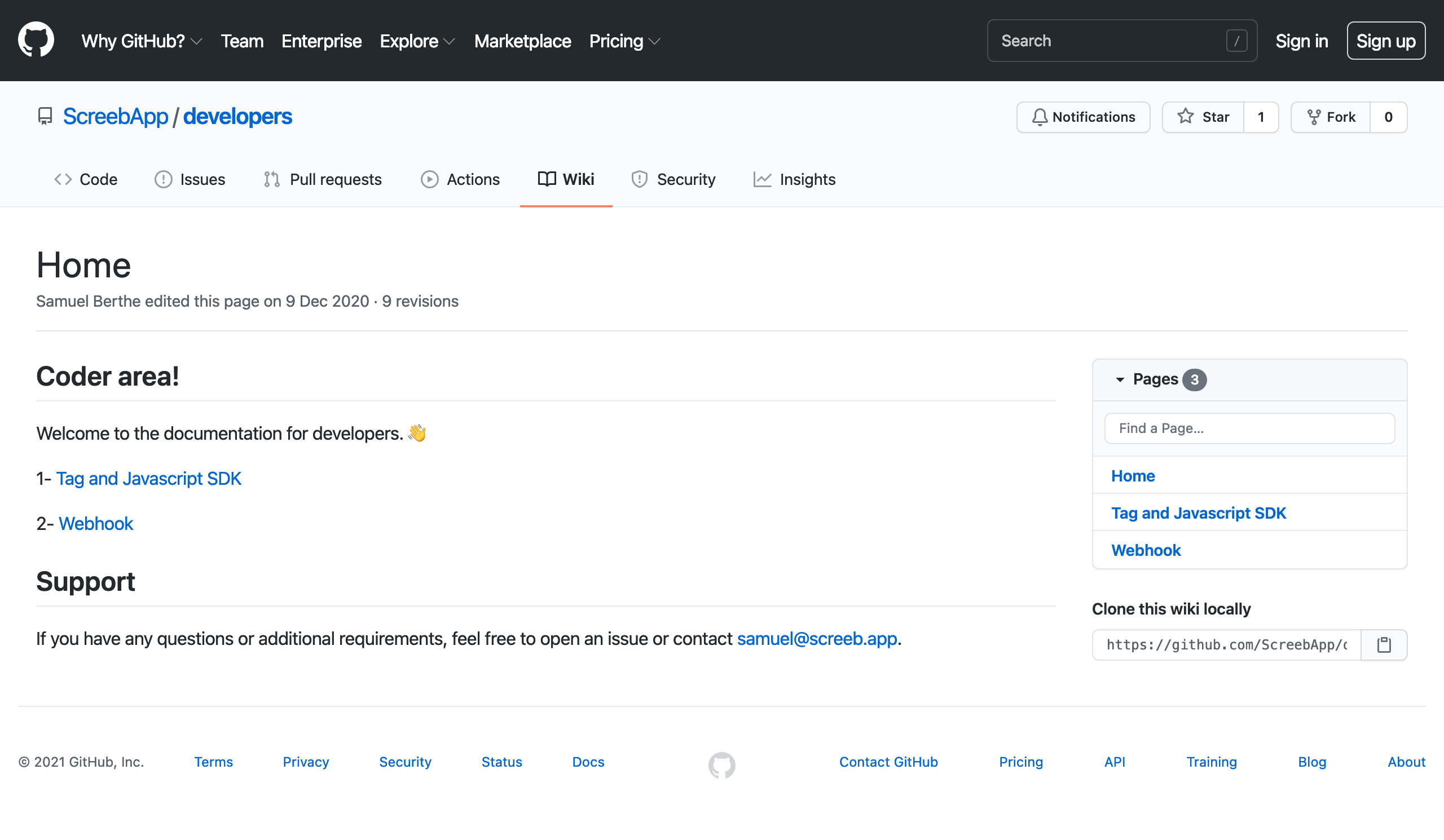This screenshot has width=1444, height=840.
Task: Click the fork count 0
Action: point(1388,117)
